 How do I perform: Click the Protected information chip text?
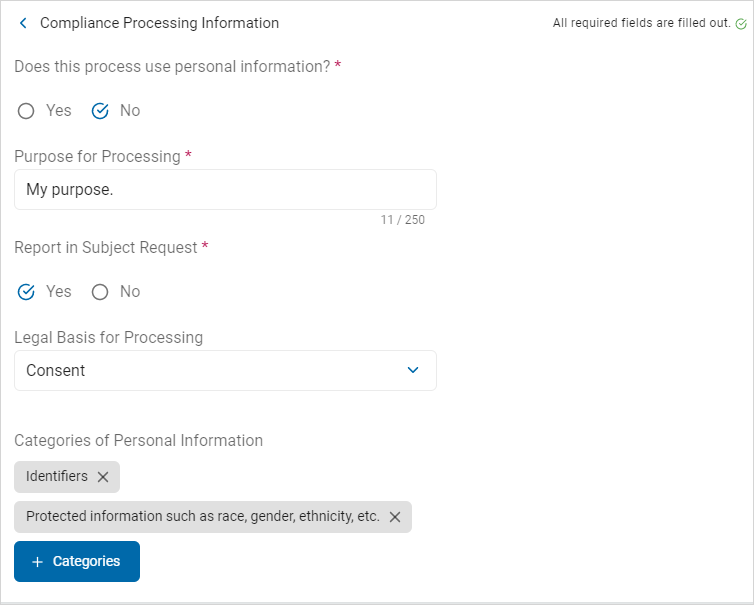(x=202, y=517)
